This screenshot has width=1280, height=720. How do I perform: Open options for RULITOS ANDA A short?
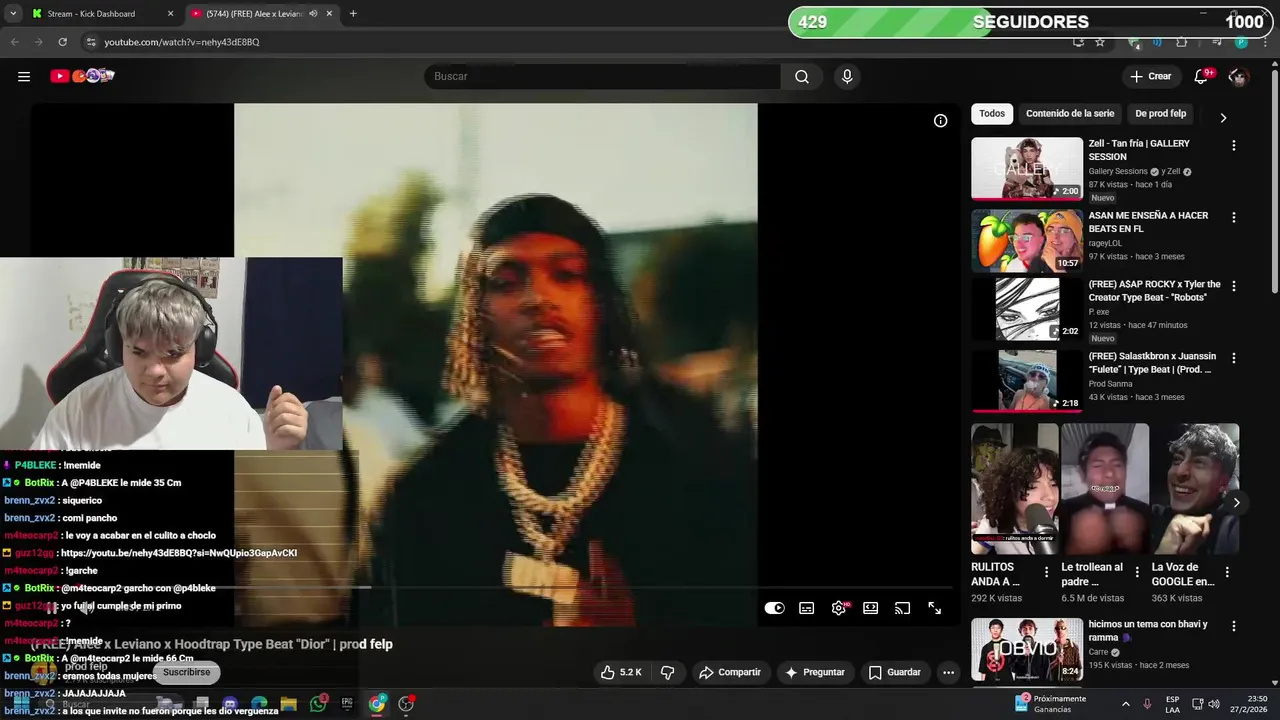1047,572
